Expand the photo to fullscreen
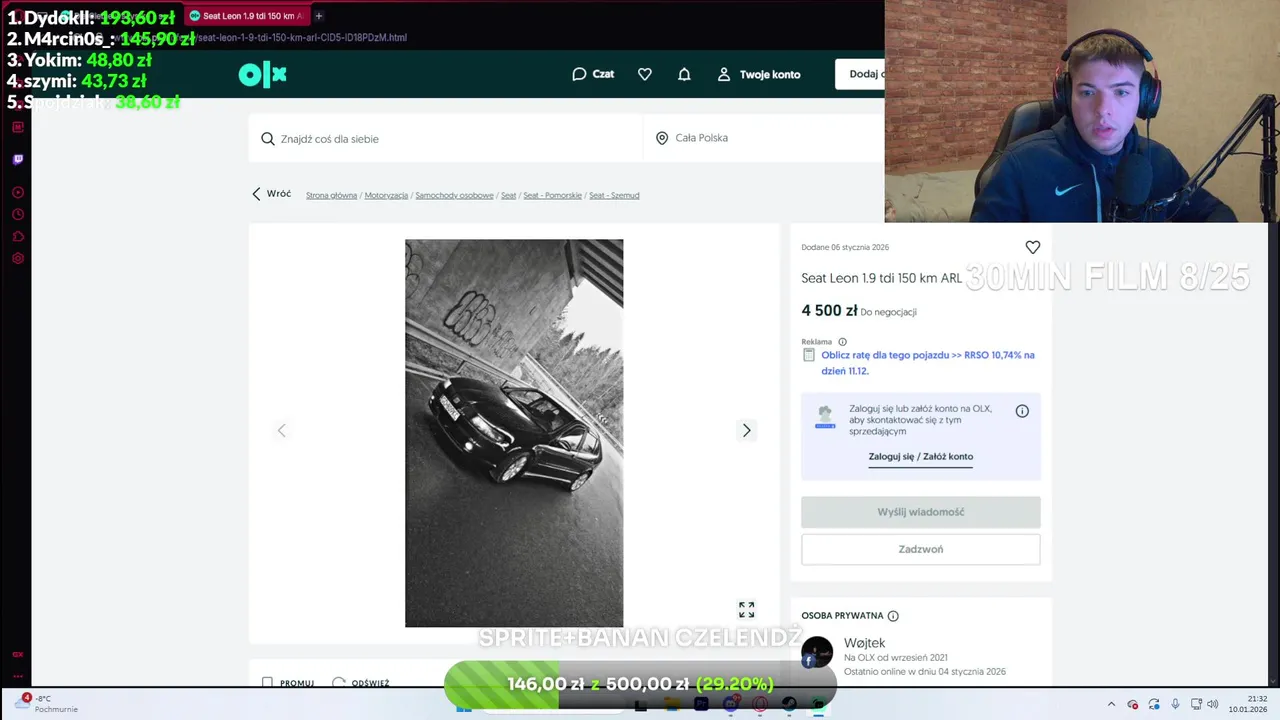This screenshot has width=1280, height=720. (746, 609)
